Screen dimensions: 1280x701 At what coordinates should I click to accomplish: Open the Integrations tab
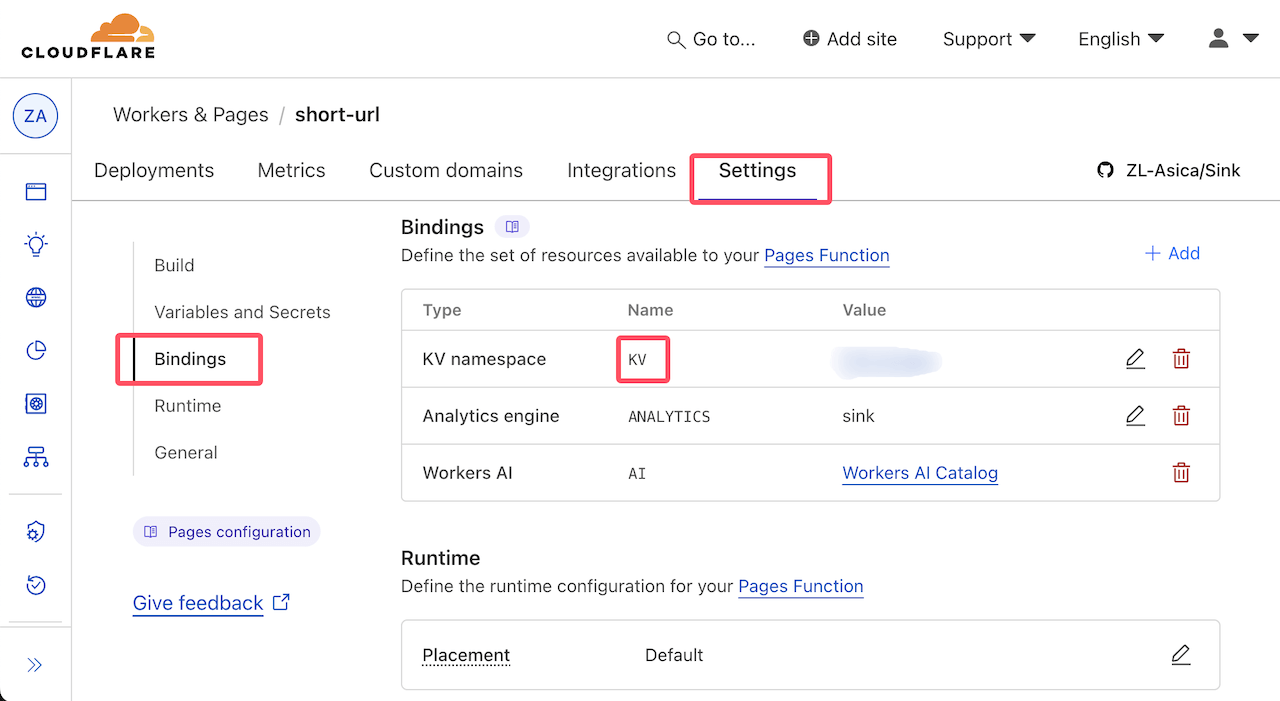[x=621, y=170]
